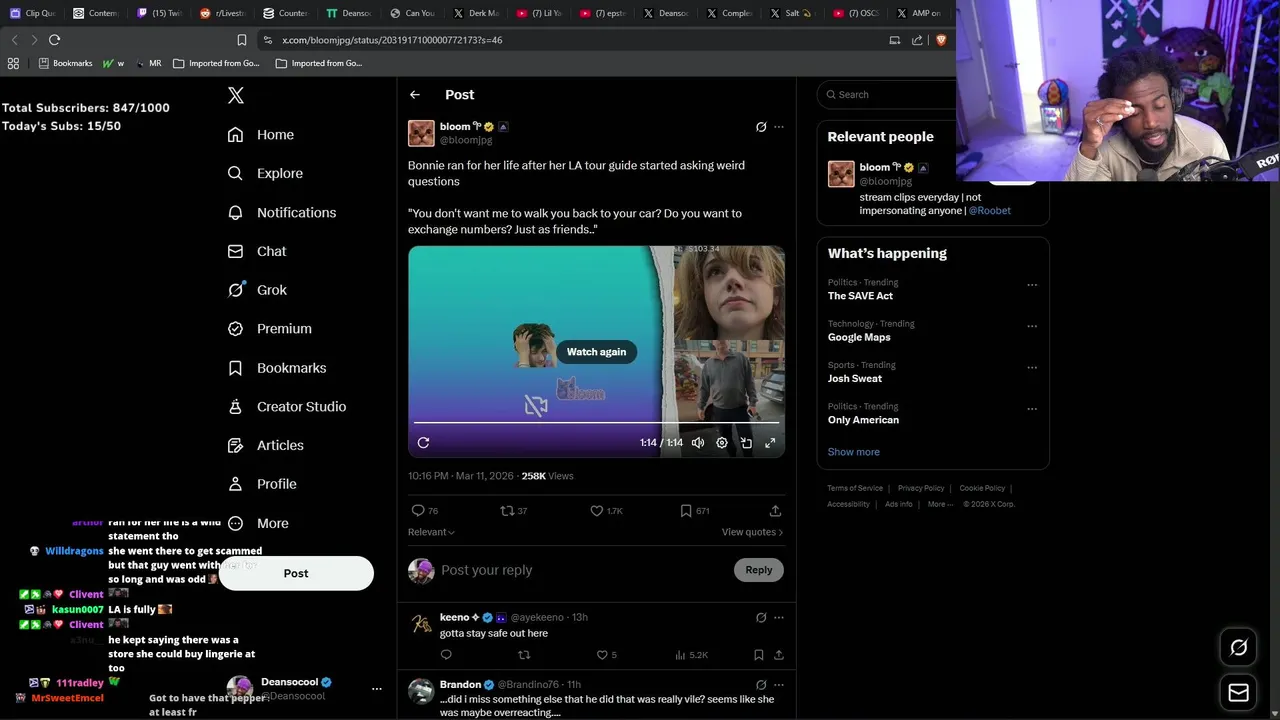Open Chat in X sidebar
The height and width of the screenshot is (720, 1280).
tap(257, 251)
